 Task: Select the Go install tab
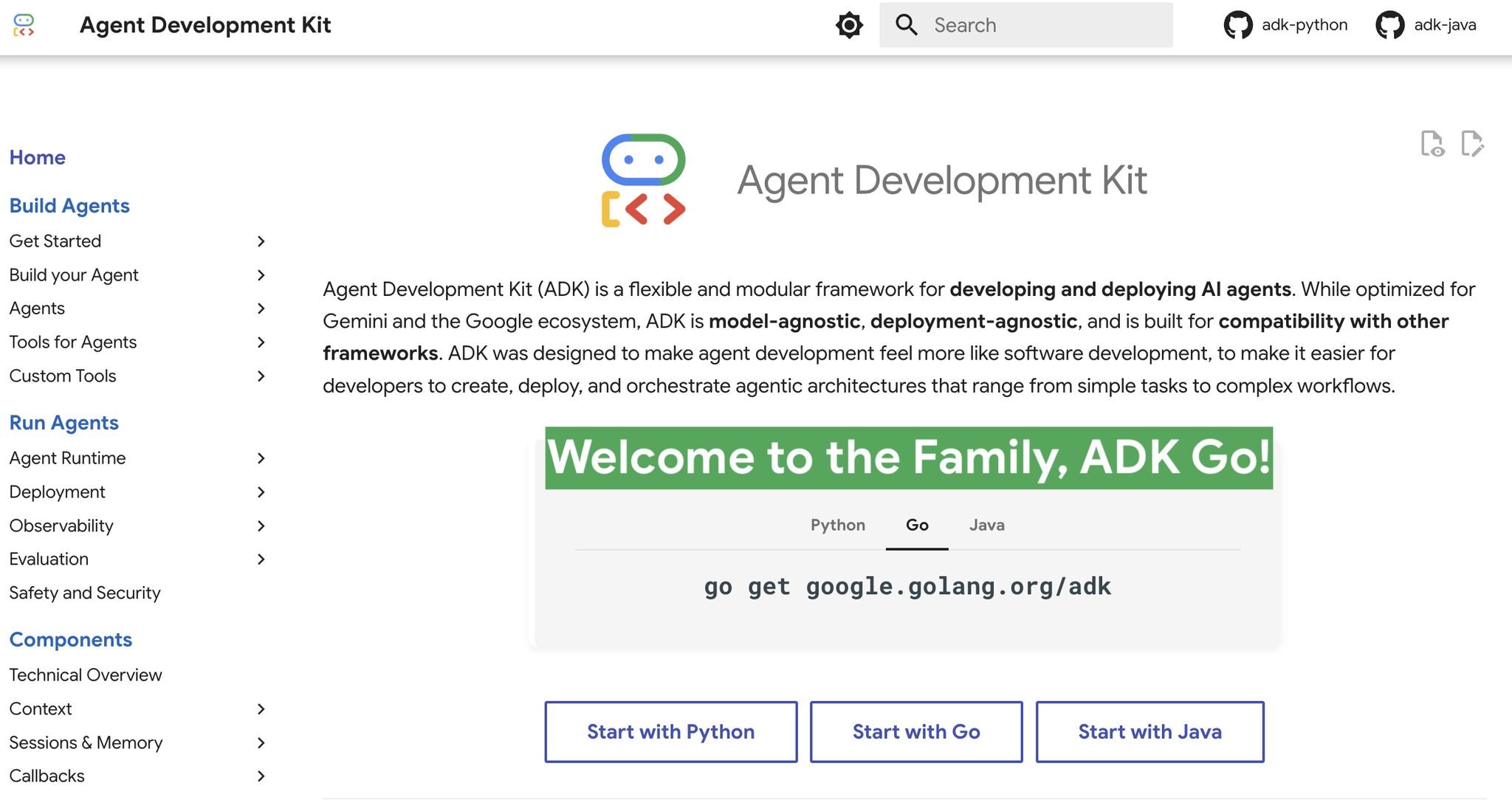(917, 525)
